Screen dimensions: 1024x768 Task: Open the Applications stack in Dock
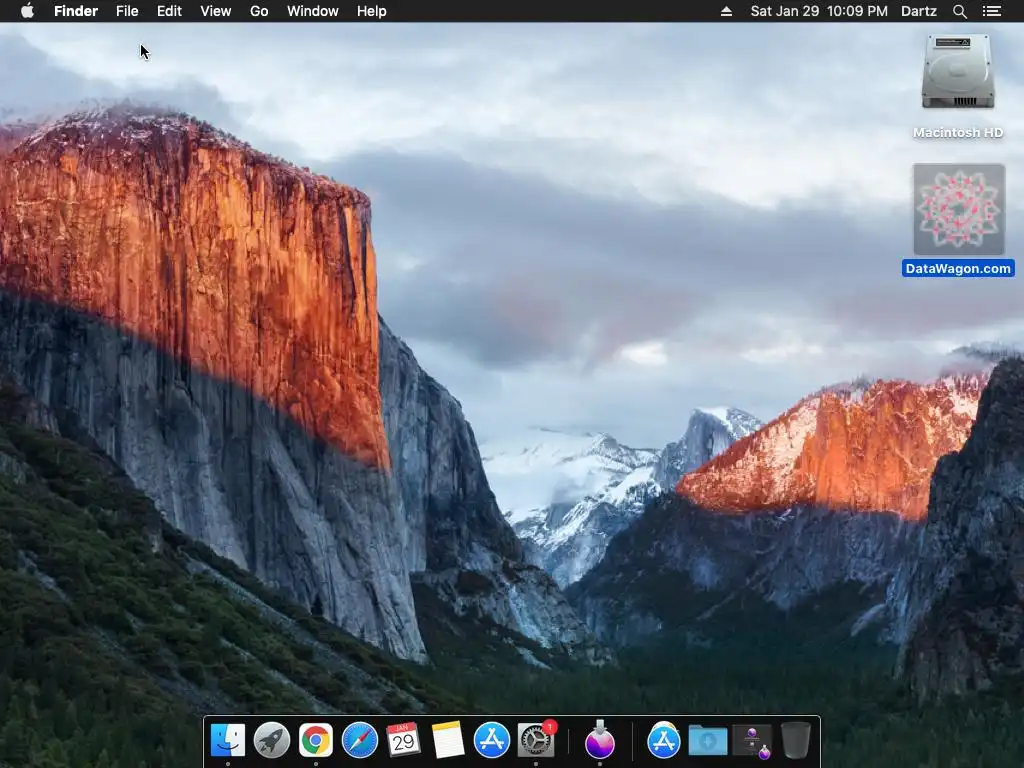click(664, 740)
